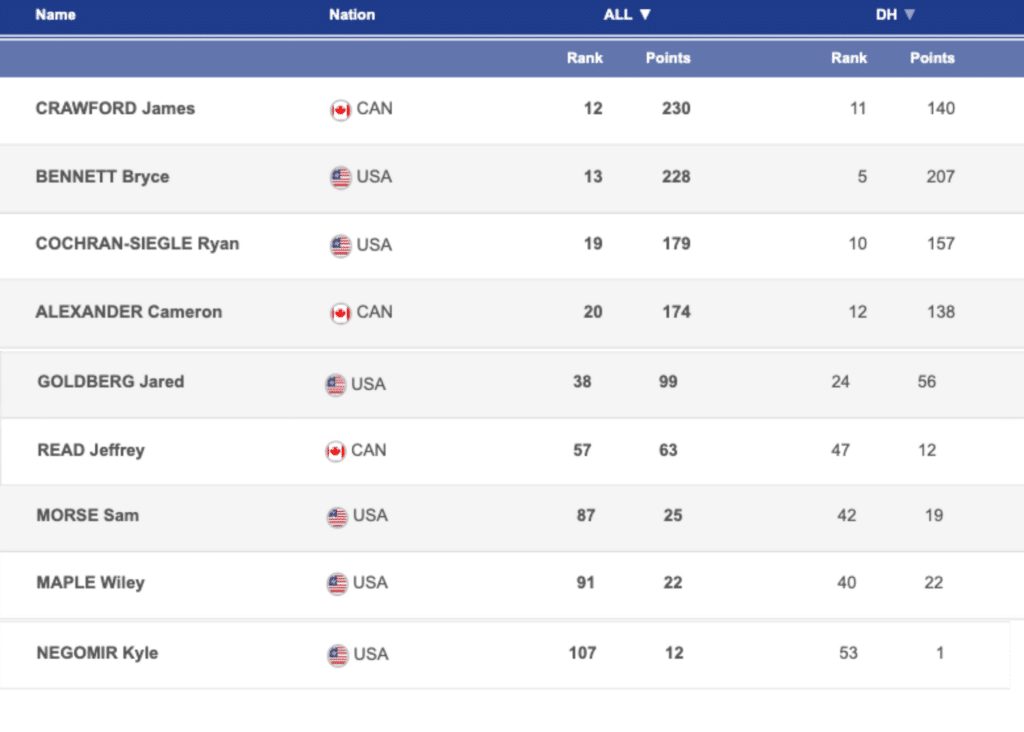The height and width of the screenshot is (732, 1024).
Task: Click the Nation column header
Action: coord(352,15)
